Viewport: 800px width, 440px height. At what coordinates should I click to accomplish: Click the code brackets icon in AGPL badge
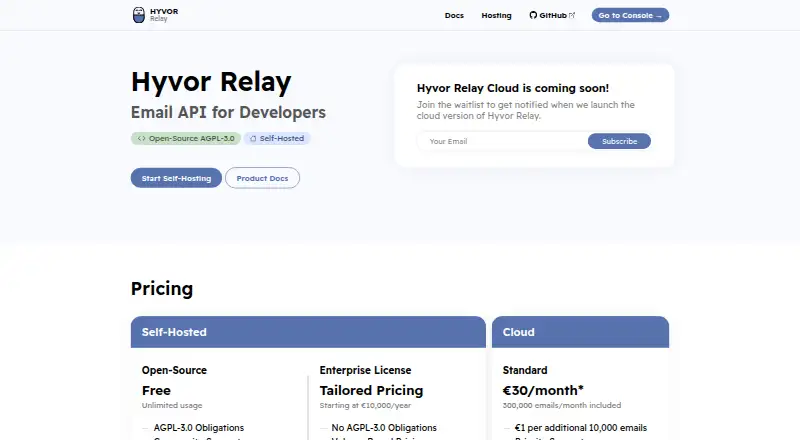tap(141, 138)
